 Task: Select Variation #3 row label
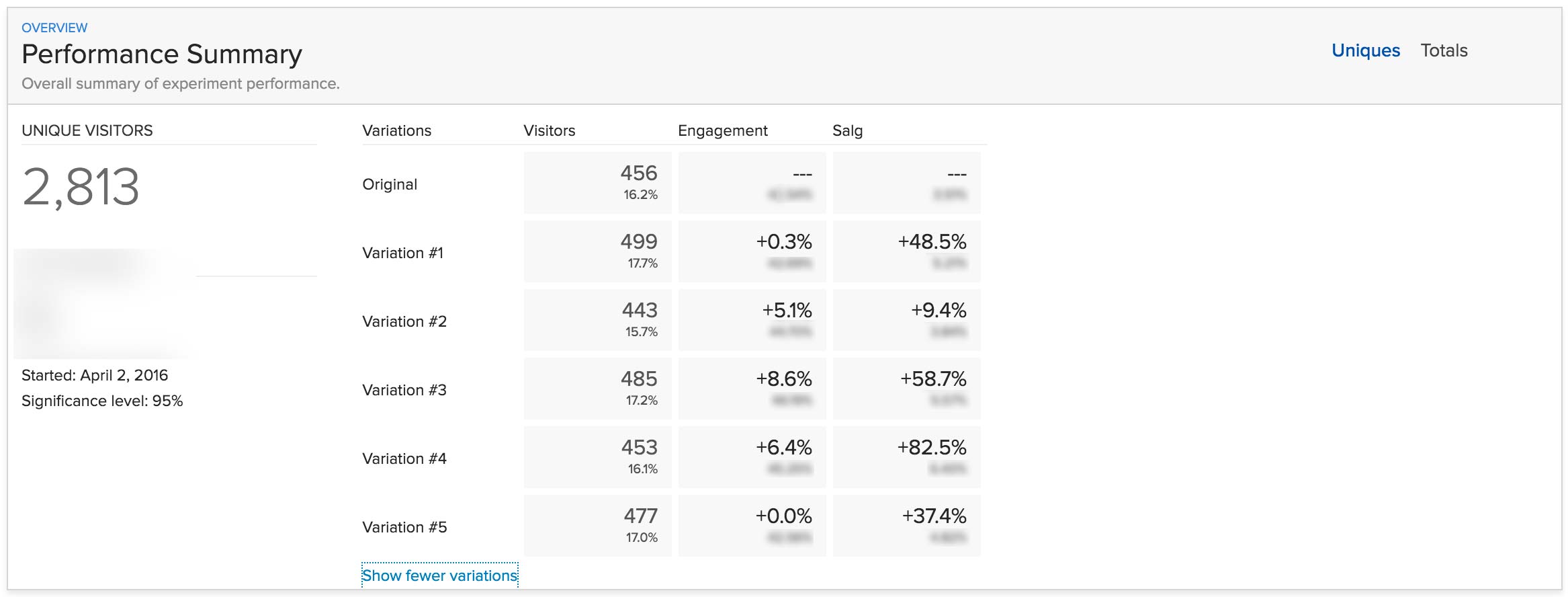click(x=404, y=390)
